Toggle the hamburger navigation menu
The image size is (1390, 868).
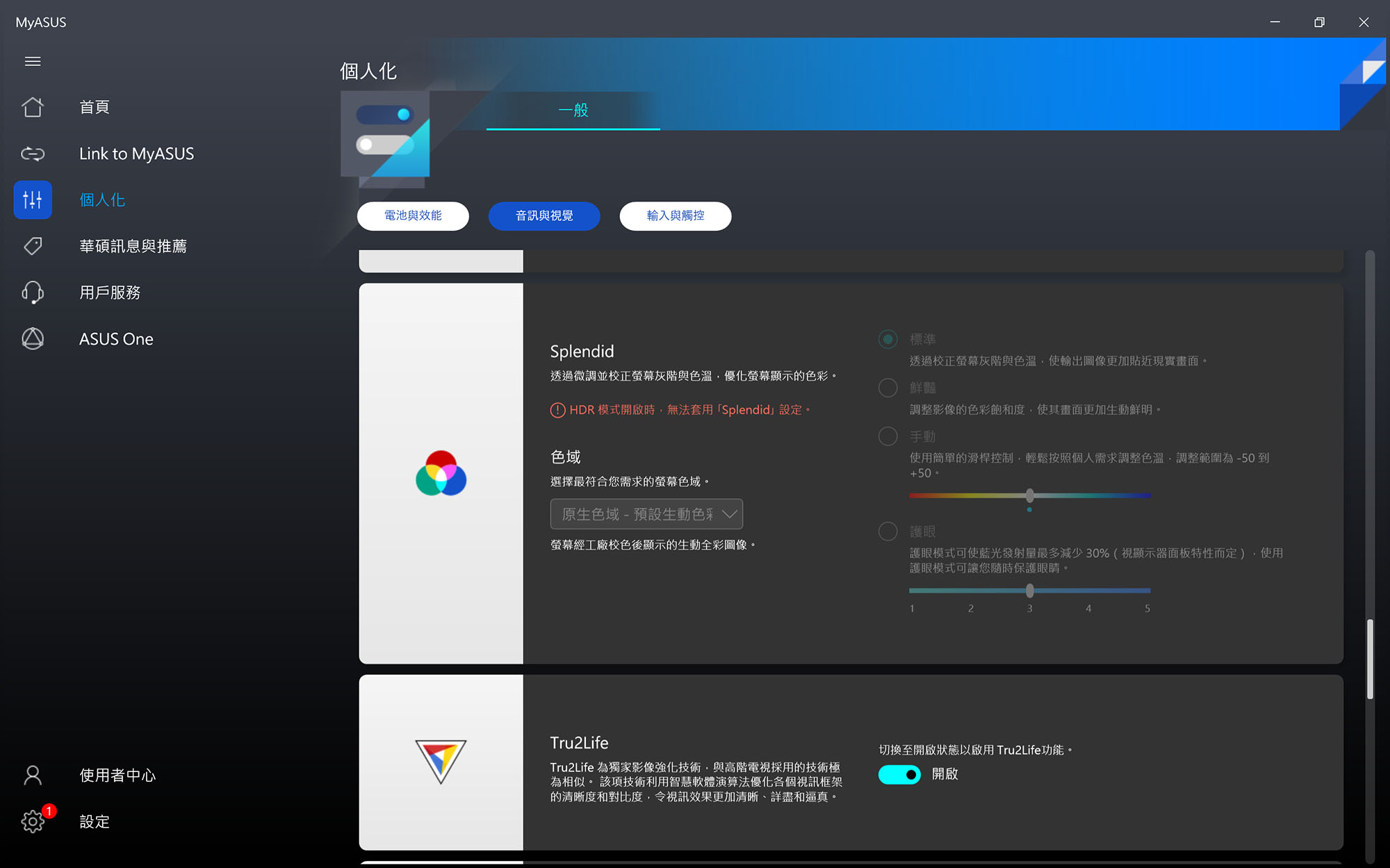point(33,61)
